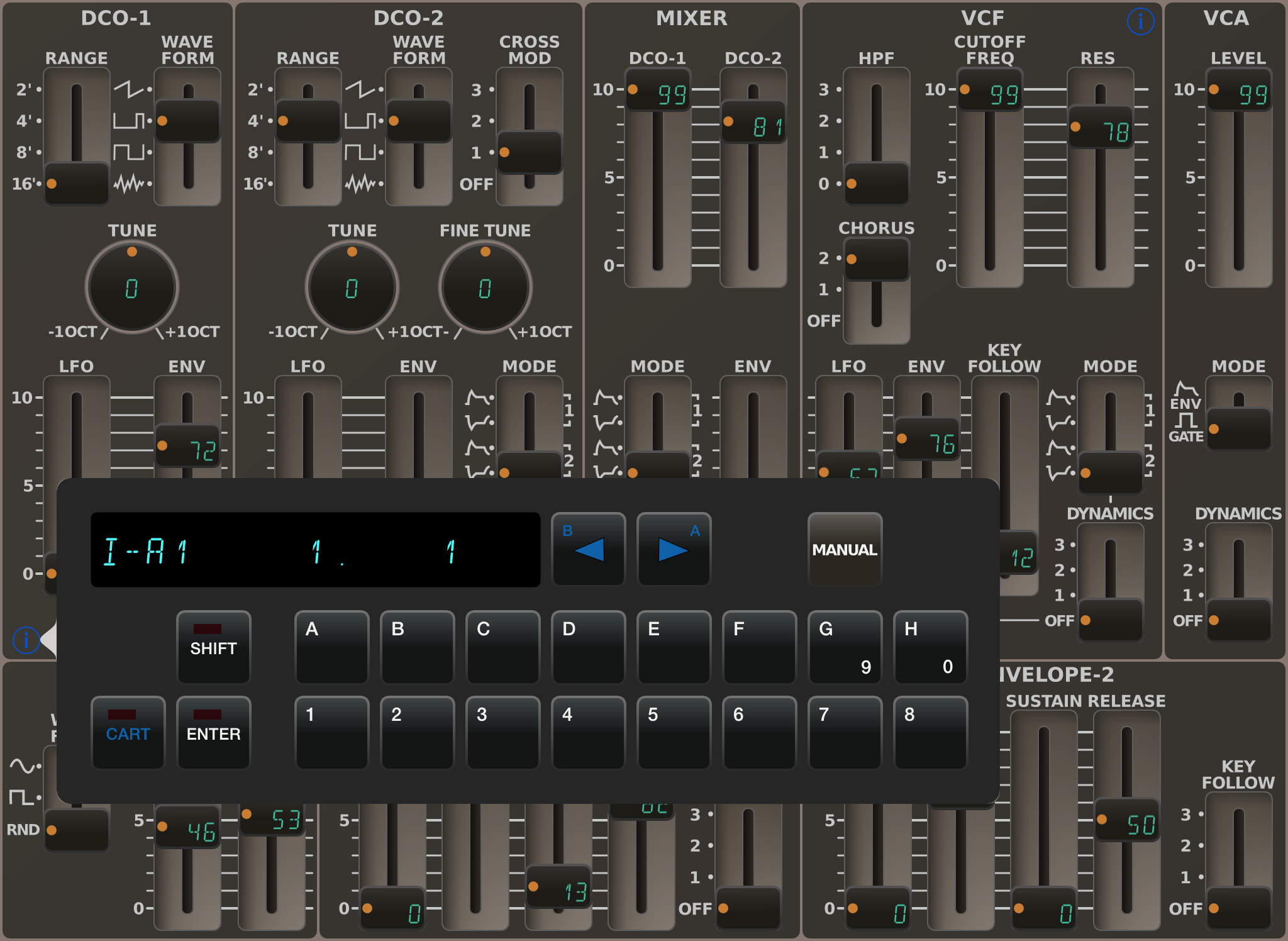Select bank G button
Image resolution: width=1288 pixels, height=941 pixels.
point(845,647)
